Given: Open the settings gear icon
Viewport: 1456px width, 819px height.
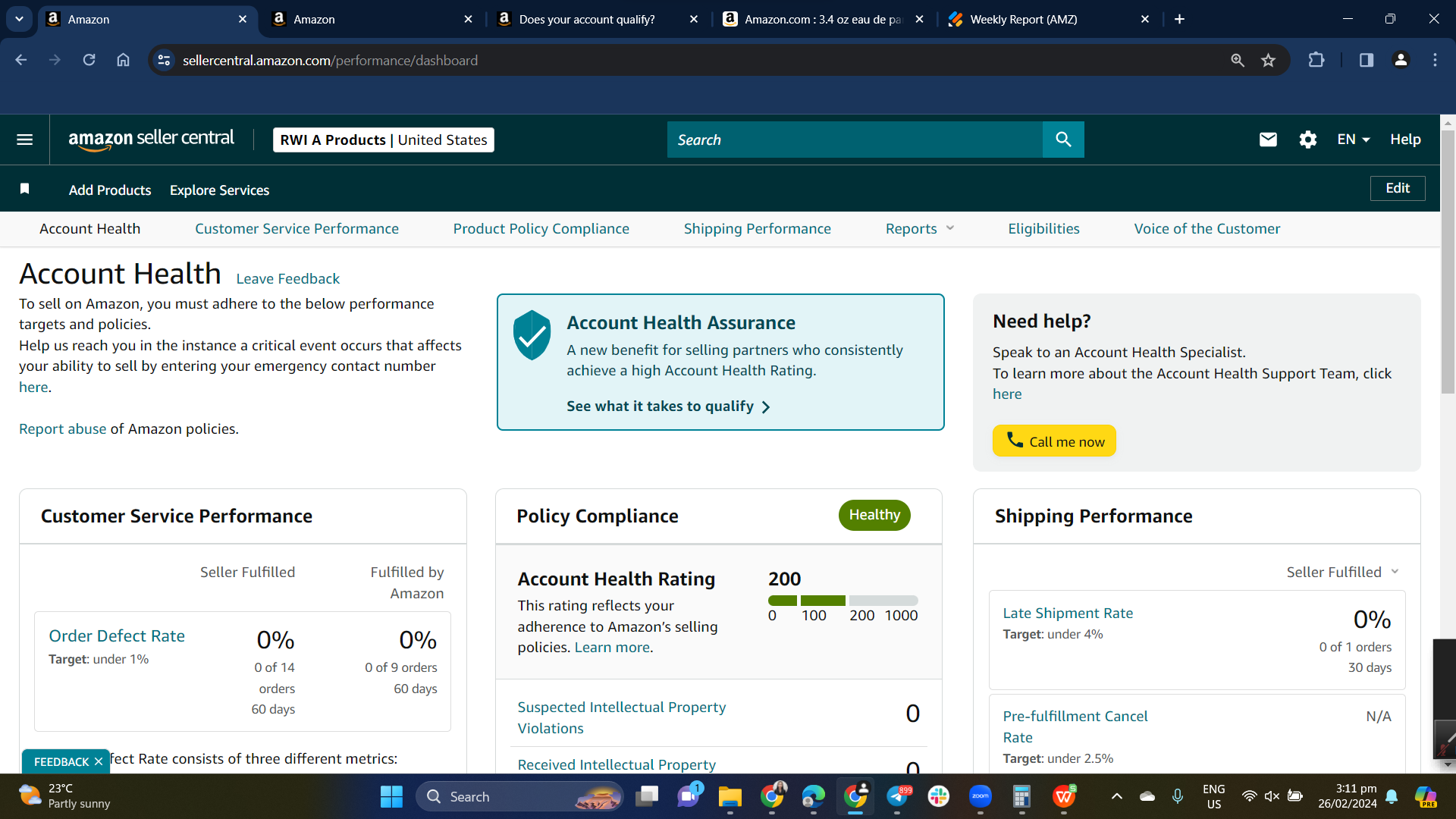Looking at the screenshot, I should pyautogui.click(x=1307, y=140).
